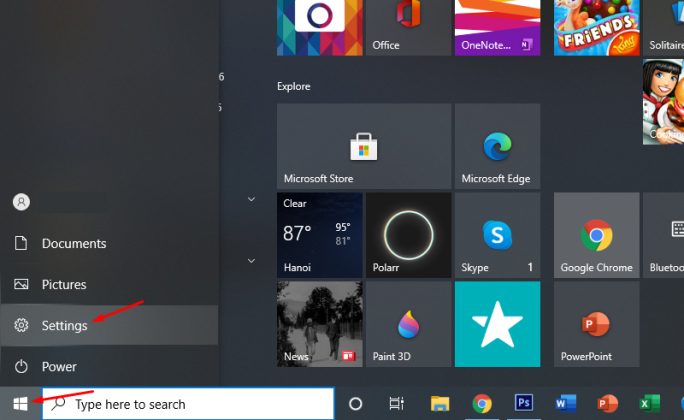Open Pictures from Start sidebar
The image size is (684, 420).
click(64, 285)
